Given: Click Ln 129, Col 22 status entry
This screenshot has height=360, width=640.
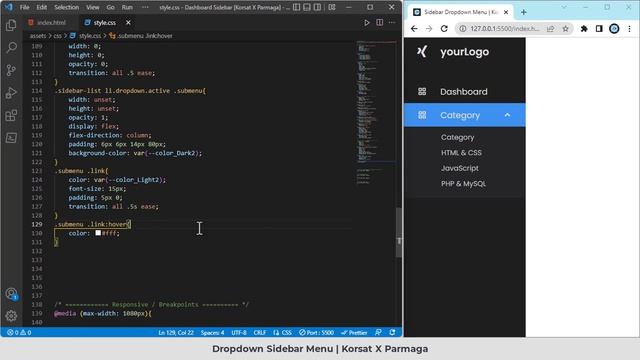Looking at the screenshot, I should click(176, 333).
